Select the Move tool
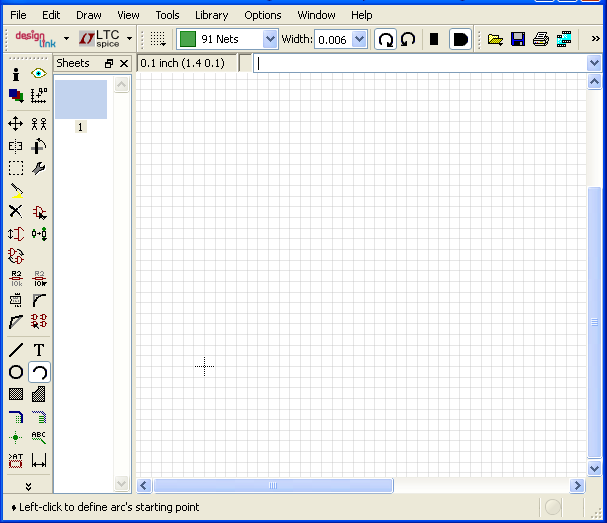 (x=15, y=124)
